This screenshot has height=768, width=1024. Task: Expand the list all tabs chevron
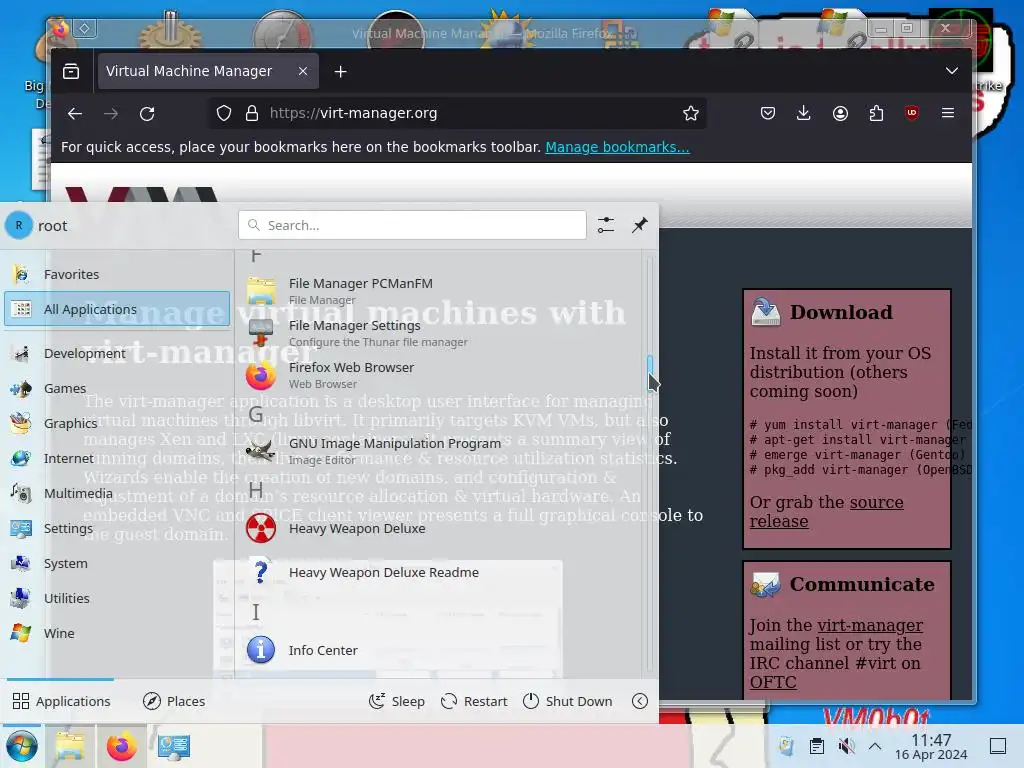click(x=952, y=71)
